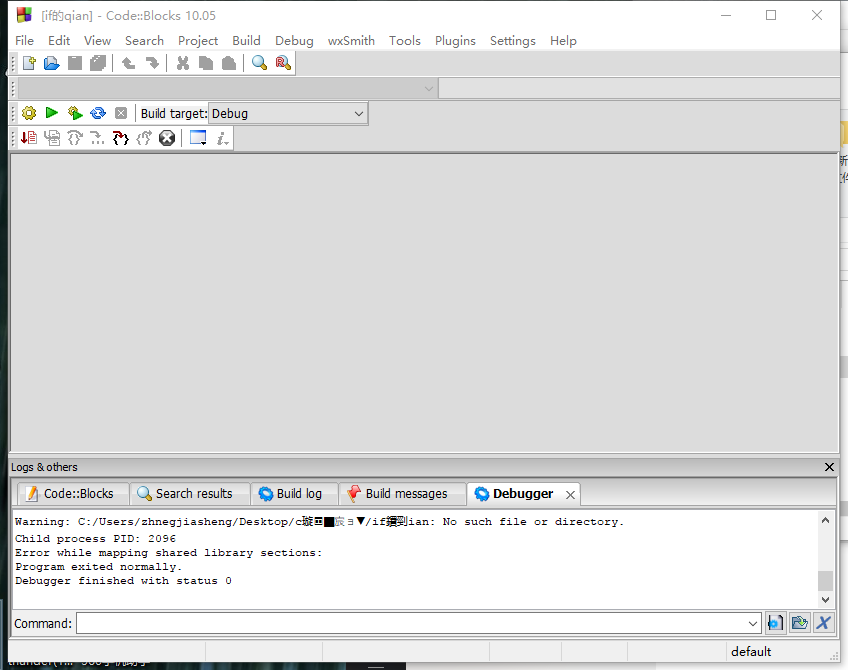Click the Redo arrow icon
The width and height of the screenshot is (848, 670).
pyautogui.click(x=152, y=63)
